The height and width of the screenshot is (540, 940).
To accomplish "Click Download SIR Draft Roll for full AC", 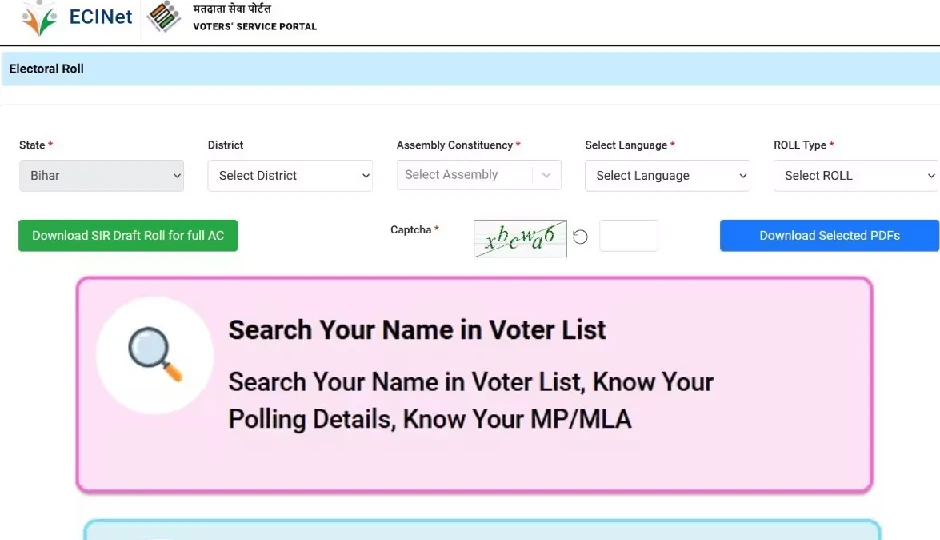I will coord(128,236).
